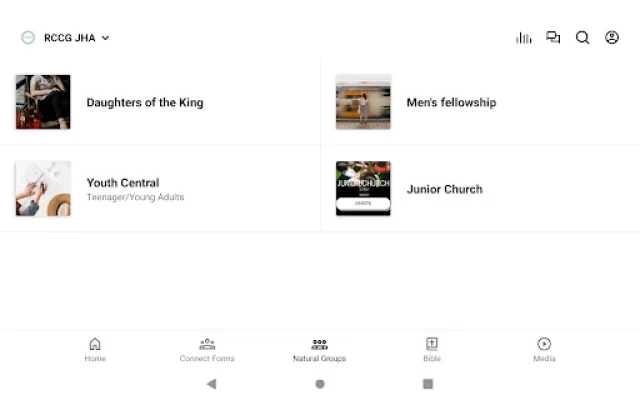Tap Daughters of the King thumbnail

click(43, 102)
